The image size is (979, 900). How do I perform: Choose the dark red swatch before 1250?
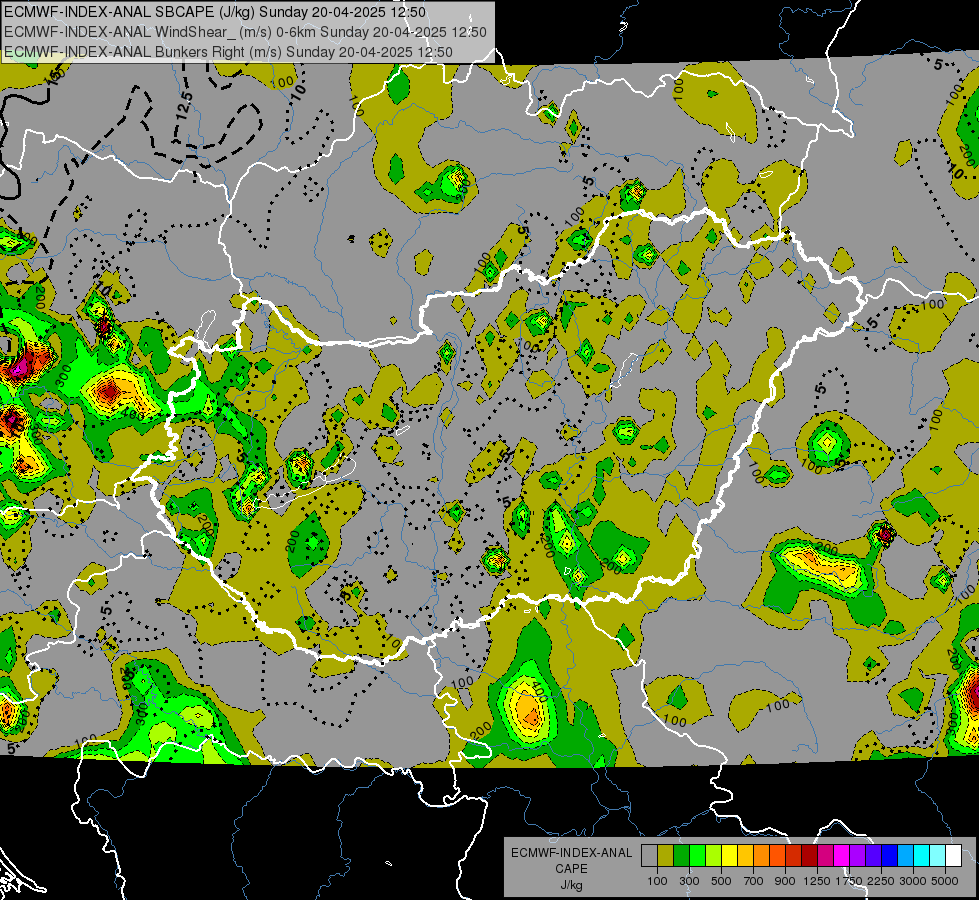[x=810, y=855]
